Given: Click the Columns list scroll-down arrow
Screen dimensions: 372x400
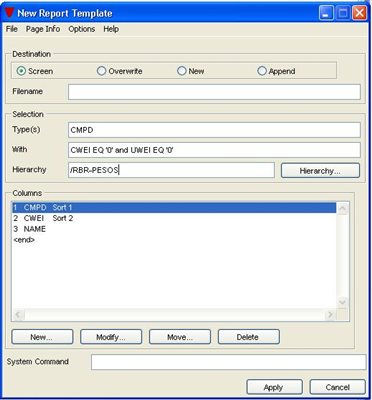Looking at the screenshot, I should click(343, 302).
